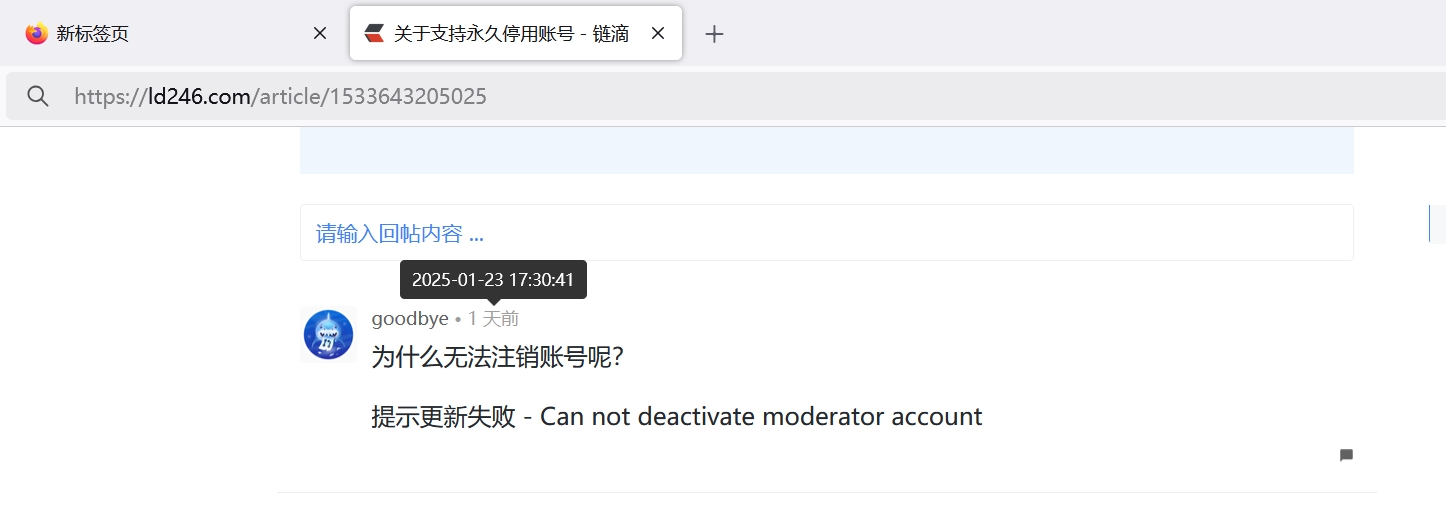Click the 链滴 favicon on active tab
Viewport: 1446px width, 508px height.
click(374, 34)
